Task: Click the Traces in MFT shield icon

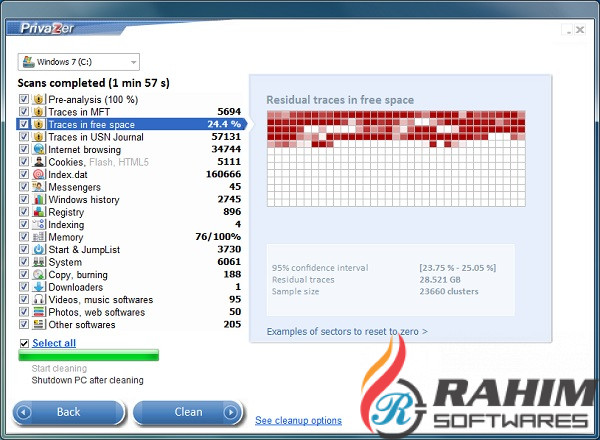Action: tap(39, 112)
